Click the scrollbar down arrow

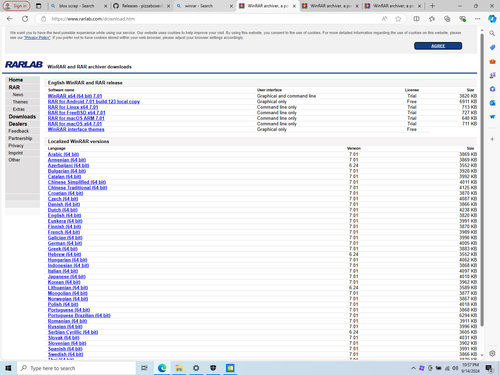click(x=482, y=355)
